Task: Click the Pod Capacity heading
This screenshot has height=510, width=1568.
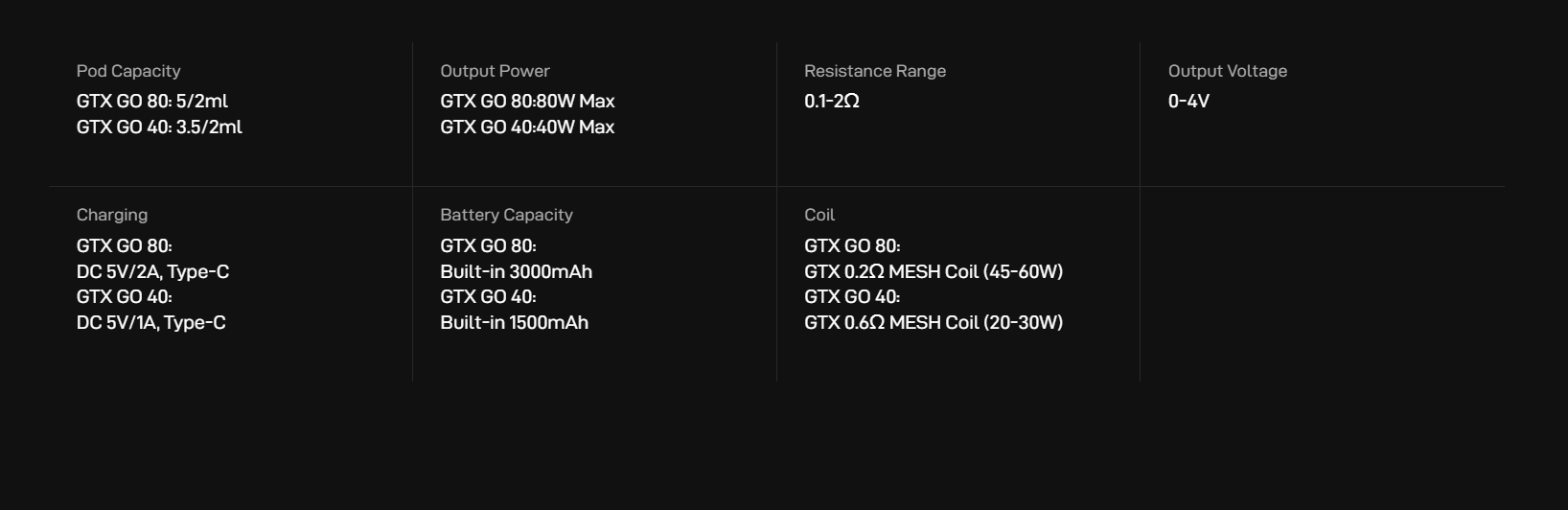Action: [x=128, y=71]
